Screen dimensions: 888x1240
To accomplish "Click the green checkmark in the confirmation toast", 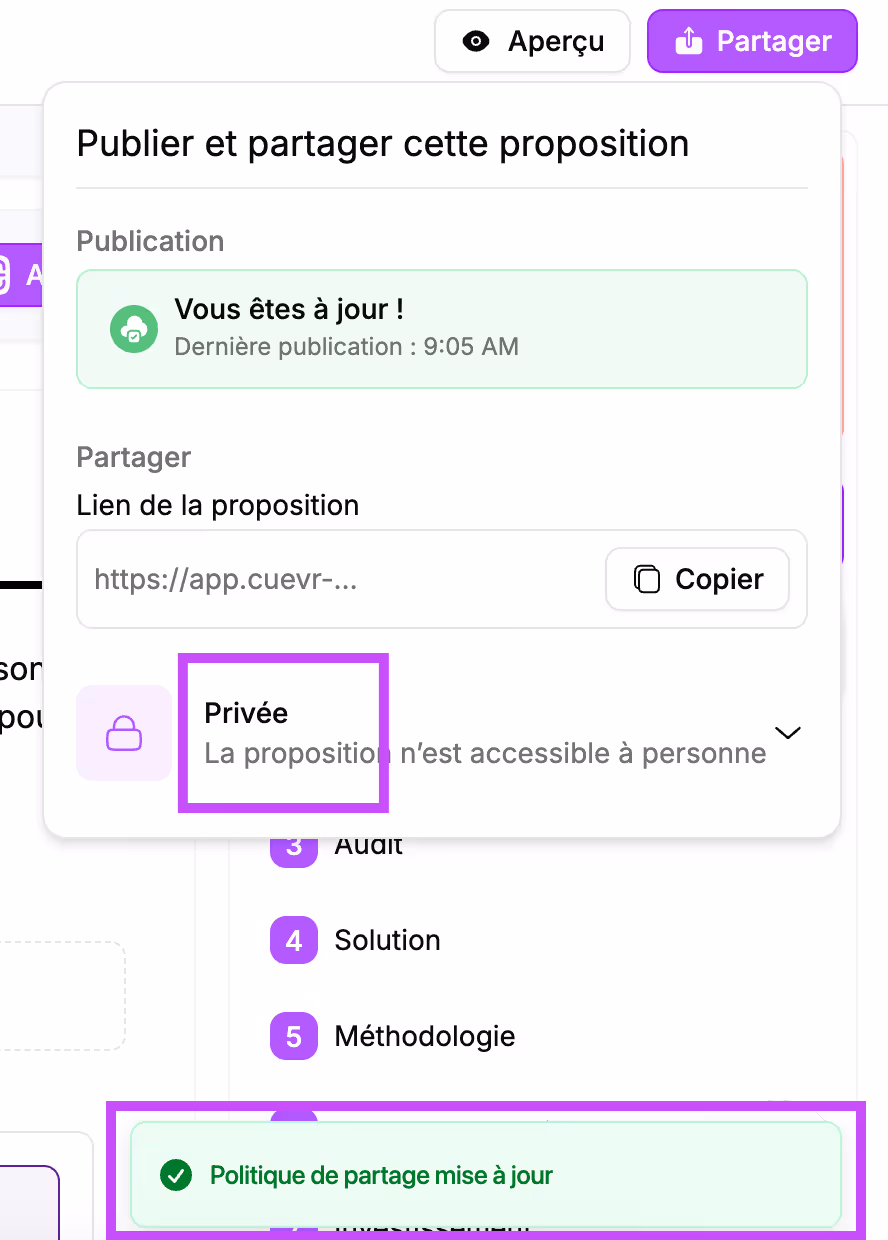I will pos(177,1177).
